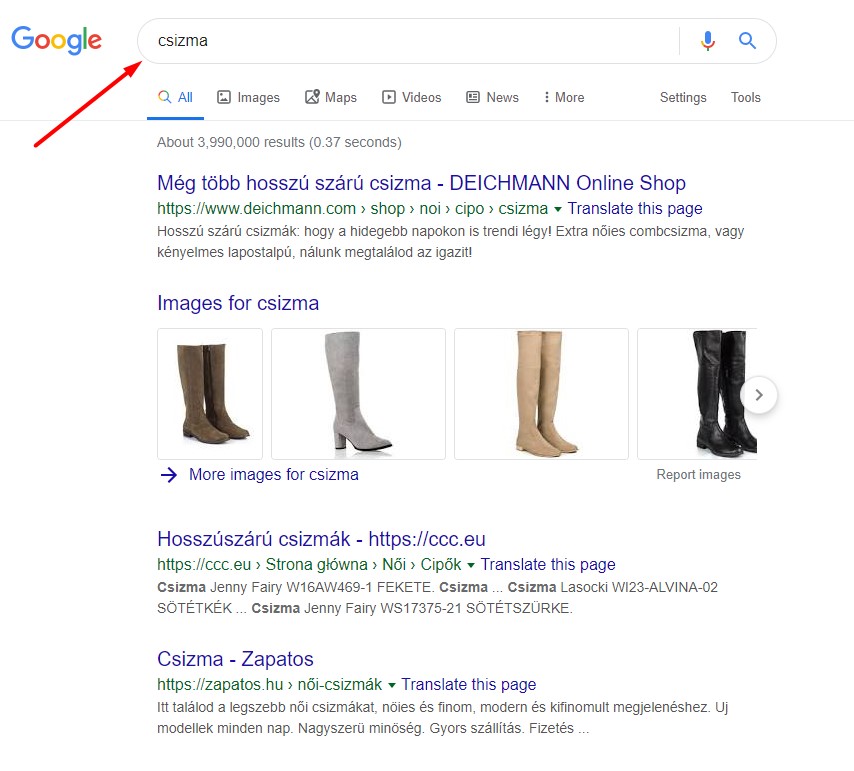The image size is (854, 771).
Task: Show next images with the carousel arrow
Action: 759,395
